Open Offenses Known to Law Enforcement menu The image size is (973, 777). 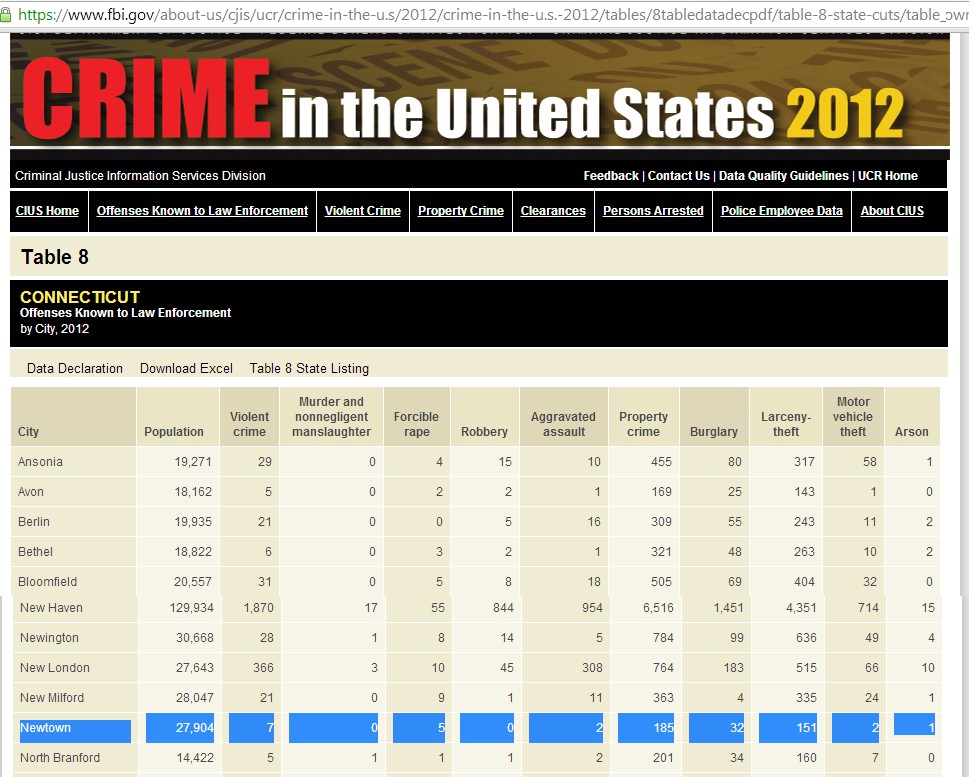(x=202, y=210)
